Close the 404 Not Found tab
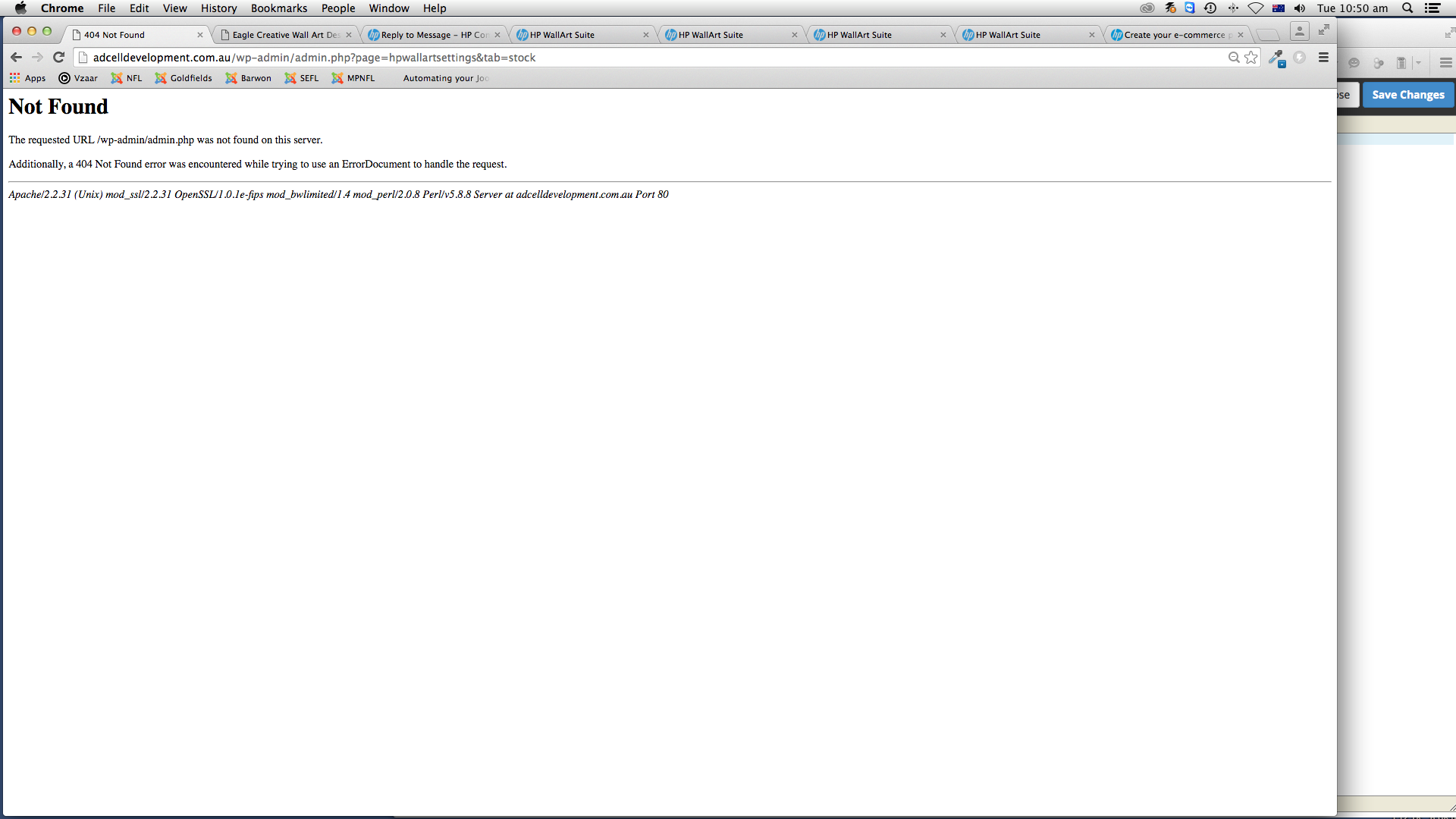This screenshot has height=819, width=1456. coord(200,35)
